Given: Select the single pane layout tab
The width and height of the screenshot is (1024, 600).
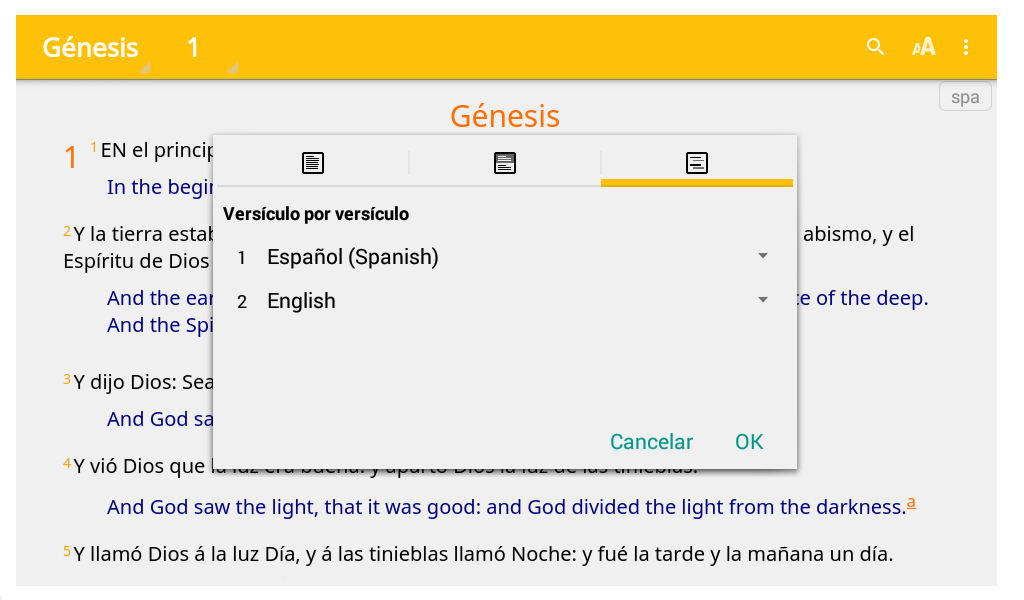Looking at the screenshot, I should pos(313,163).
